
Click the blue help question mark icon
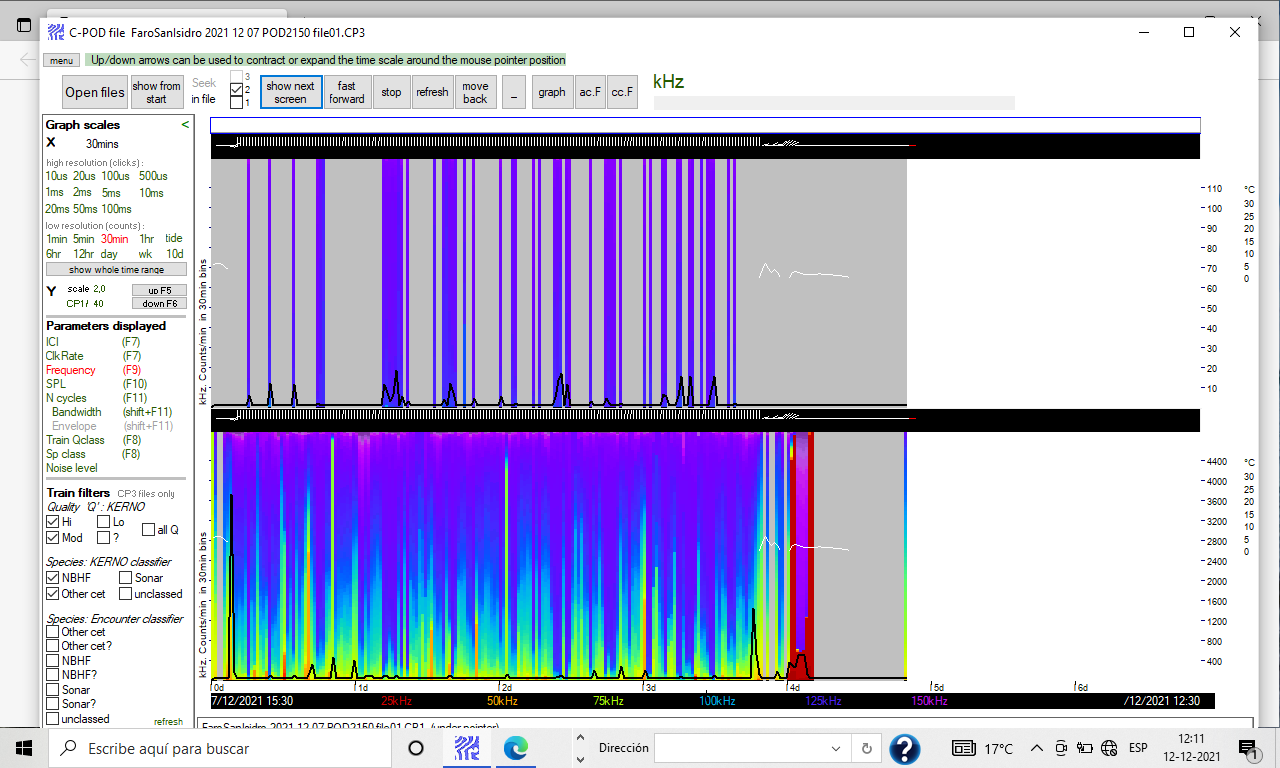[x=904, y=748]
